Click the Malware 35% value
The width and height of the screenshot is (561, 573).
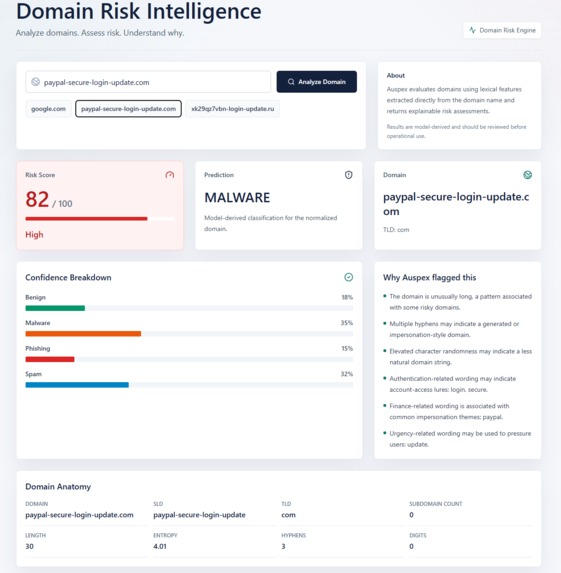pyautogui.click(x=347, y=323)
